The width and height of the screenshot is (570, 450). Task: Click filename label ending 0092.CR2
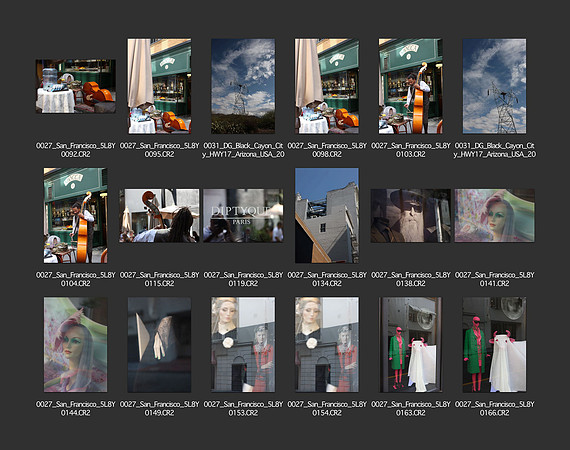[x=76, y=150]
